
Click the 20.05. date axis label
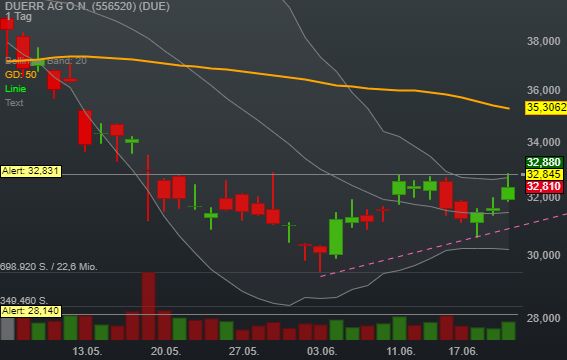point(166,351)
